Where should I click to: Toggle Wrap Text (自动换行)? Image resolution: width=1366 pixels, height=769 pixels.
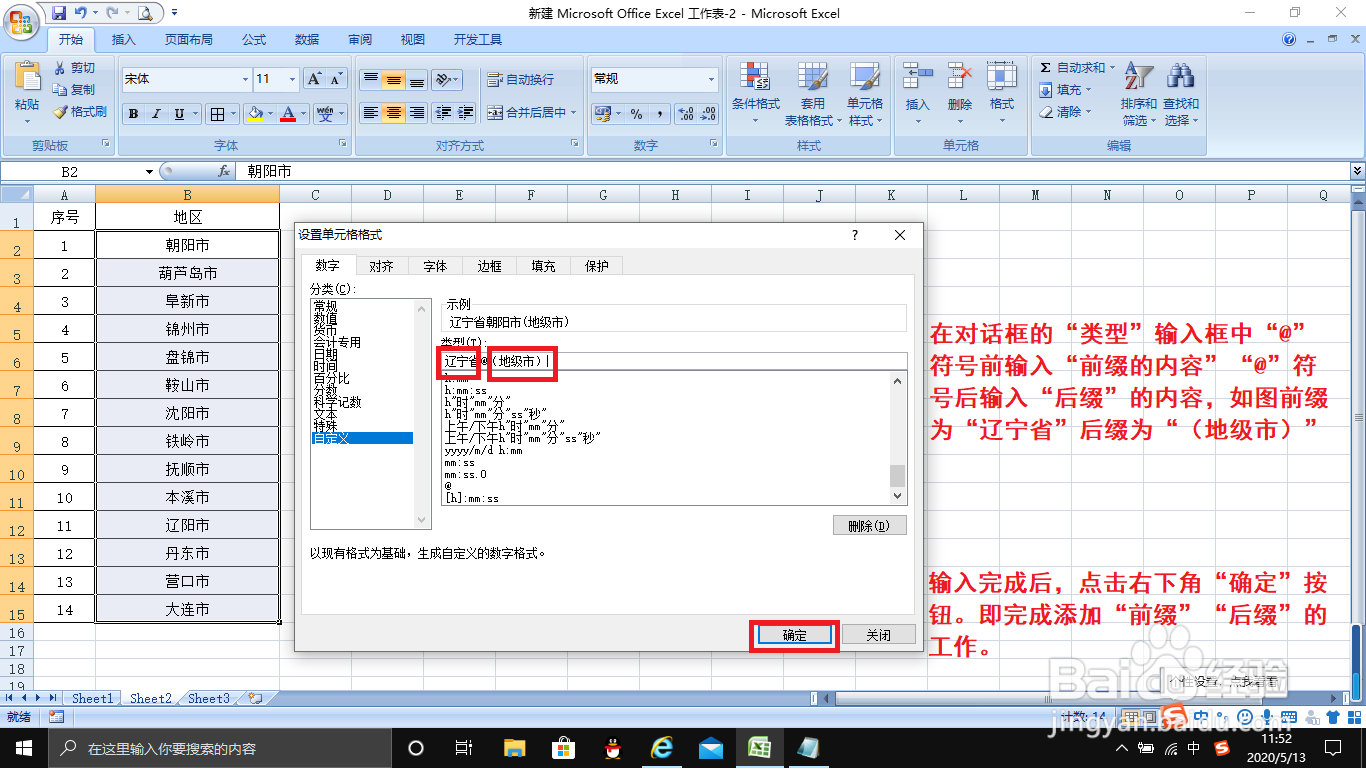(520, 80)
